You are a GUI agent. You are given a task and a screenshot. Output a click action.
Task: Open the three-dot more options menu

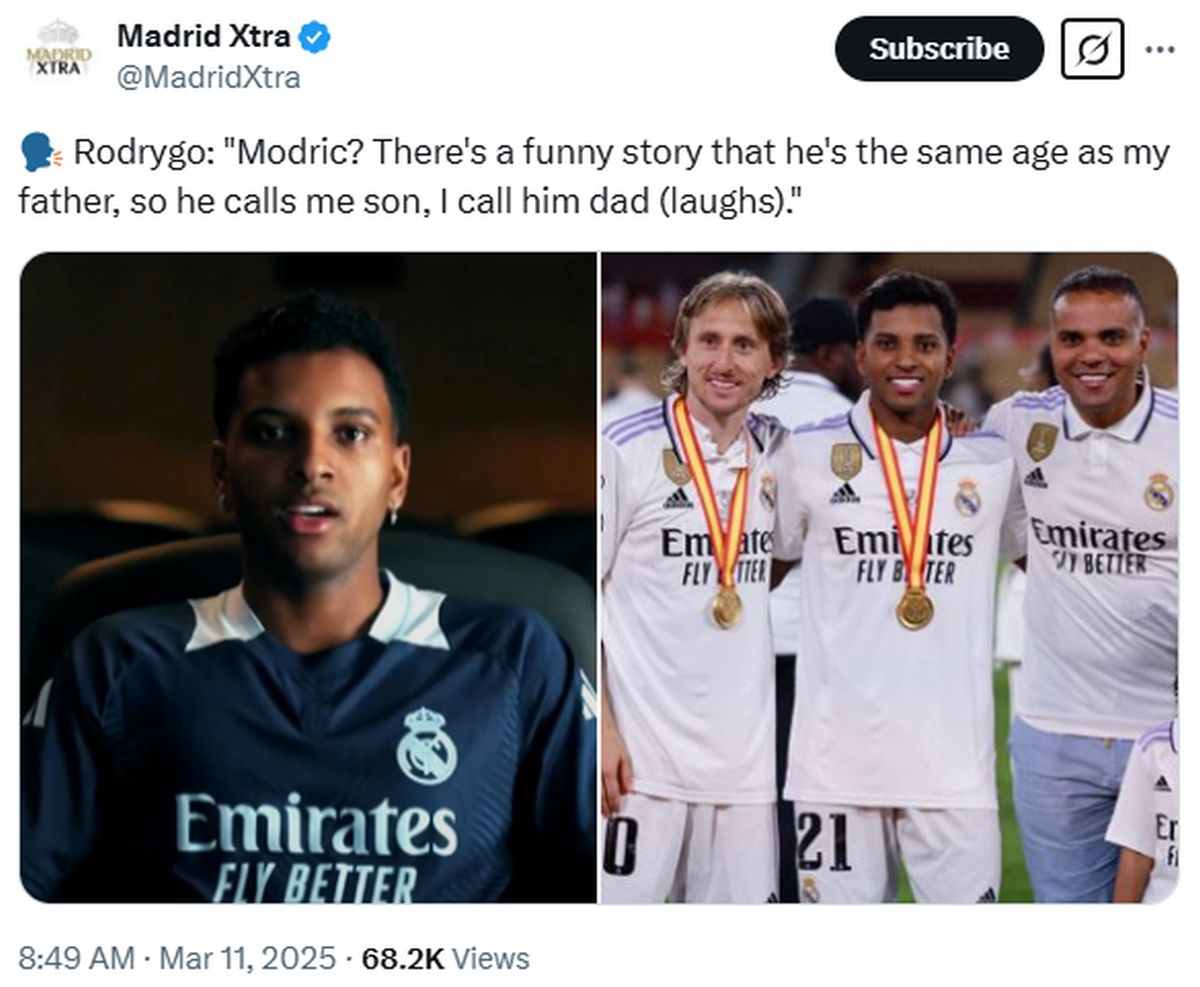click(1159, 49)
